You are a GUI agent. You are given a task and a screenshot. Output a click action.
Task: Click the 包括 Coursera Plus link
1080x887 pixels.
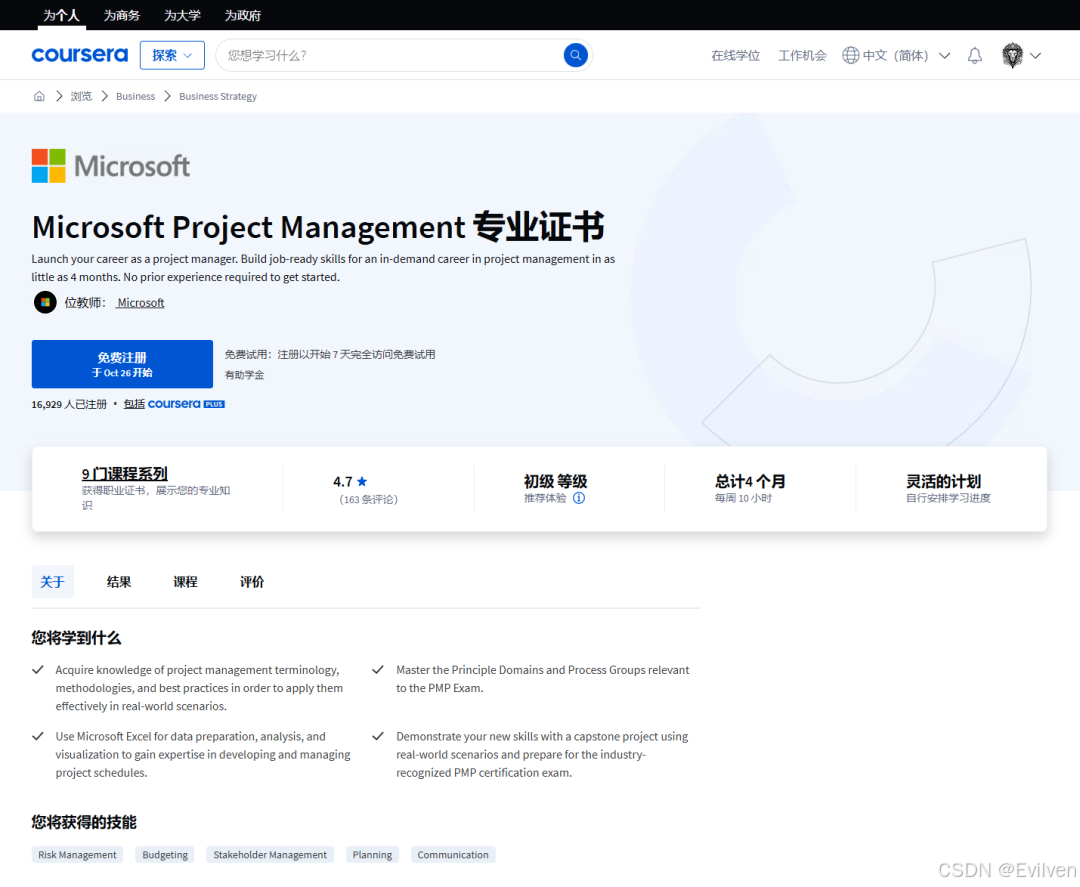click(174, 404)
